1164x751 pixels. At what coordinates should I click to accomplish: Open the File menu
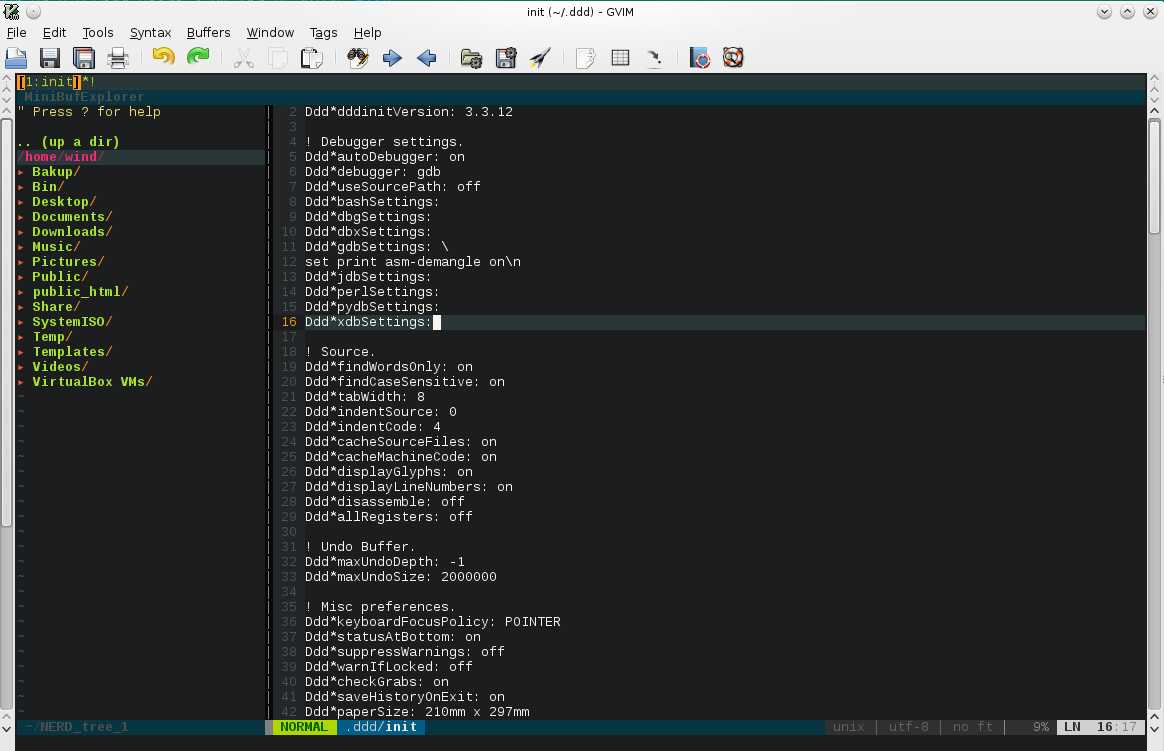coord(16,33)
